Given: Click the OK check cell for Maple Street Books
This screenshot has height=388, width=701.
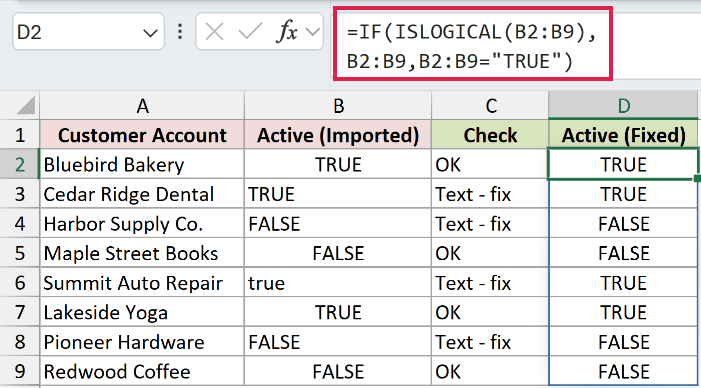Looking at the screenshot, I should click(490, 253).
